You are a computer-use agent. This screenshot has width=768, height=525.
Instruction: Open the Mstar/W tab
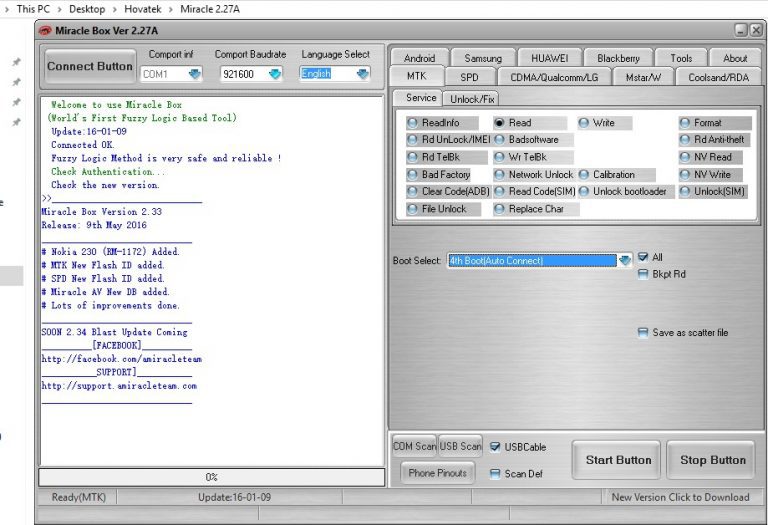643,77
